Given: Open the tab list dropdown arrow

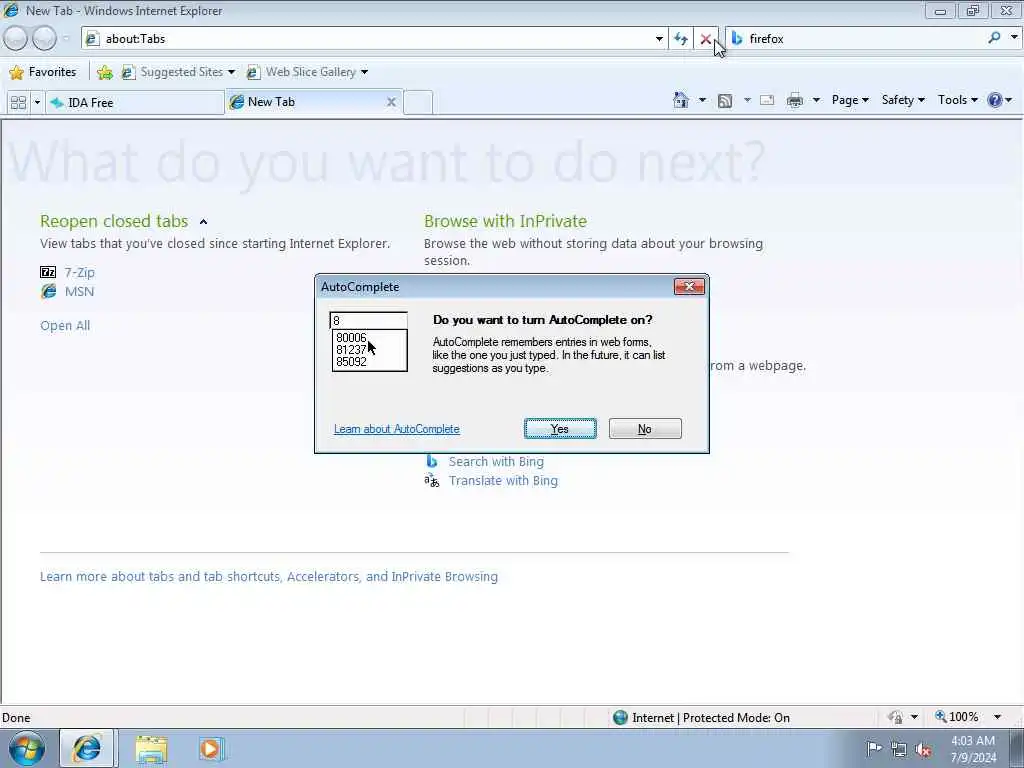Looking at the screenshot, I should 37,103.
